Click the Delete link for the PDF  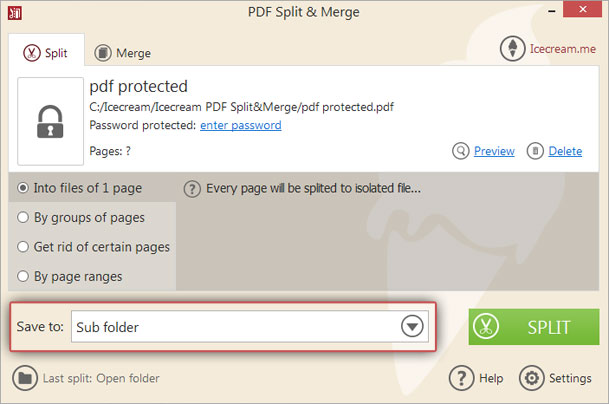565,151
